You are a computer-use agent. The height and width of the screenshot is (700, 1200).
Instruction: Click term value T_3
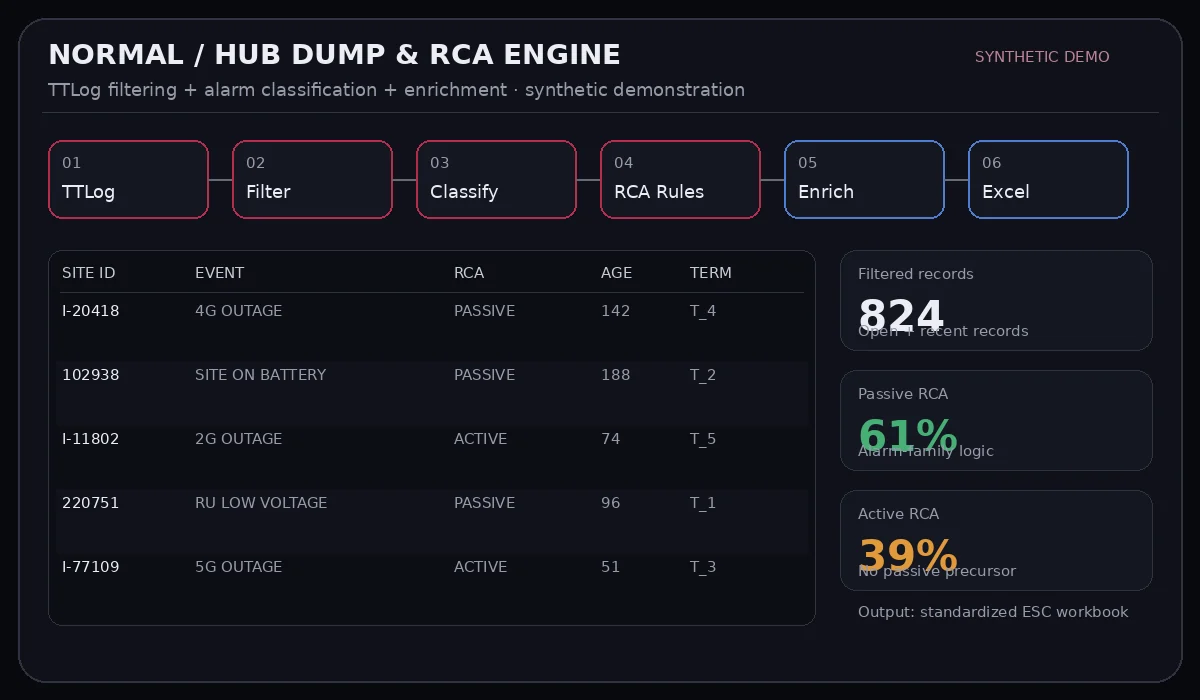pyautogui.click(x=703, y=567)
